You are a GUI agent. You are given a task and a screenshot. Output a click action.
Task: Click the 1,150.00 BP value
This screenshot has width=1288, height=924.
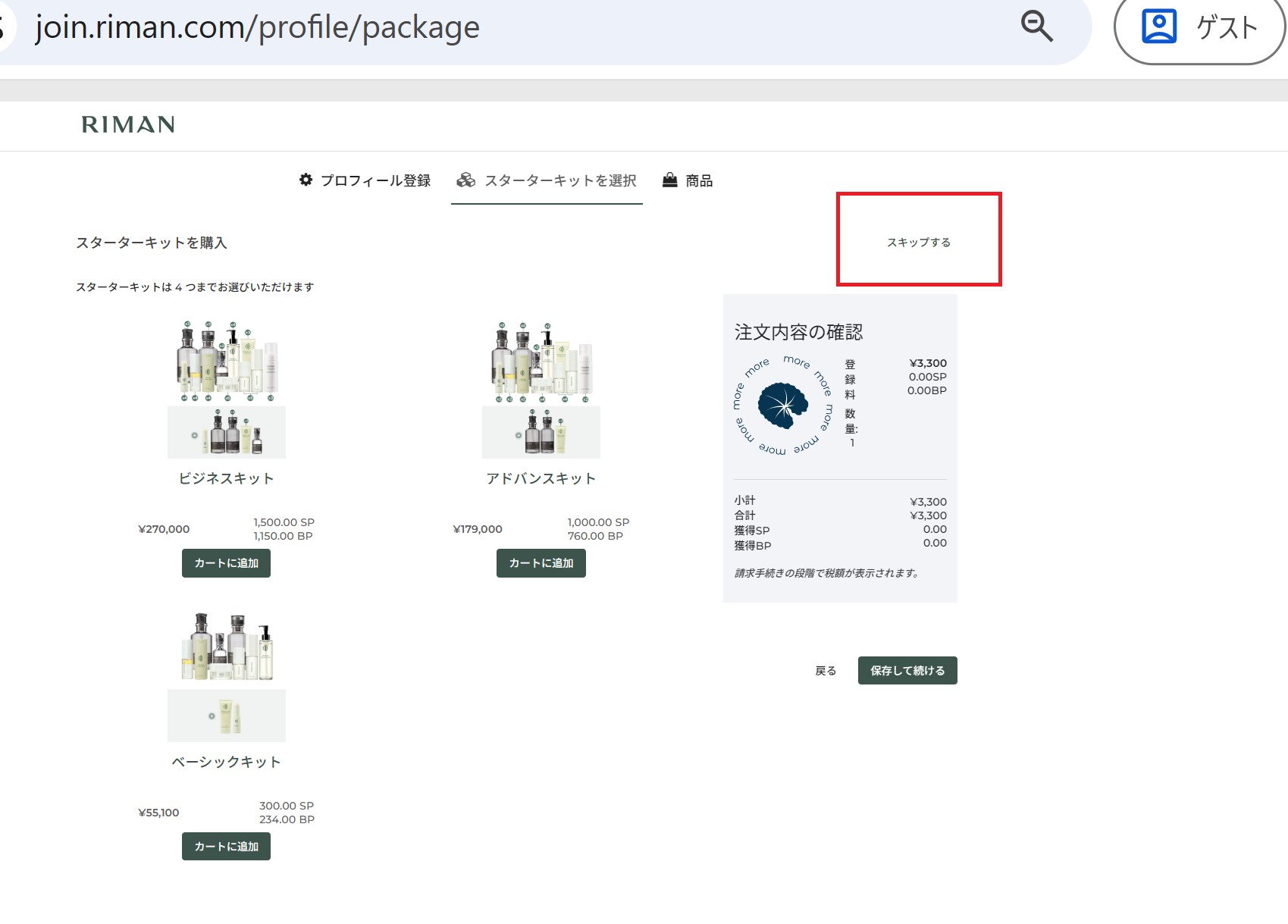click(x=283, y=536)
